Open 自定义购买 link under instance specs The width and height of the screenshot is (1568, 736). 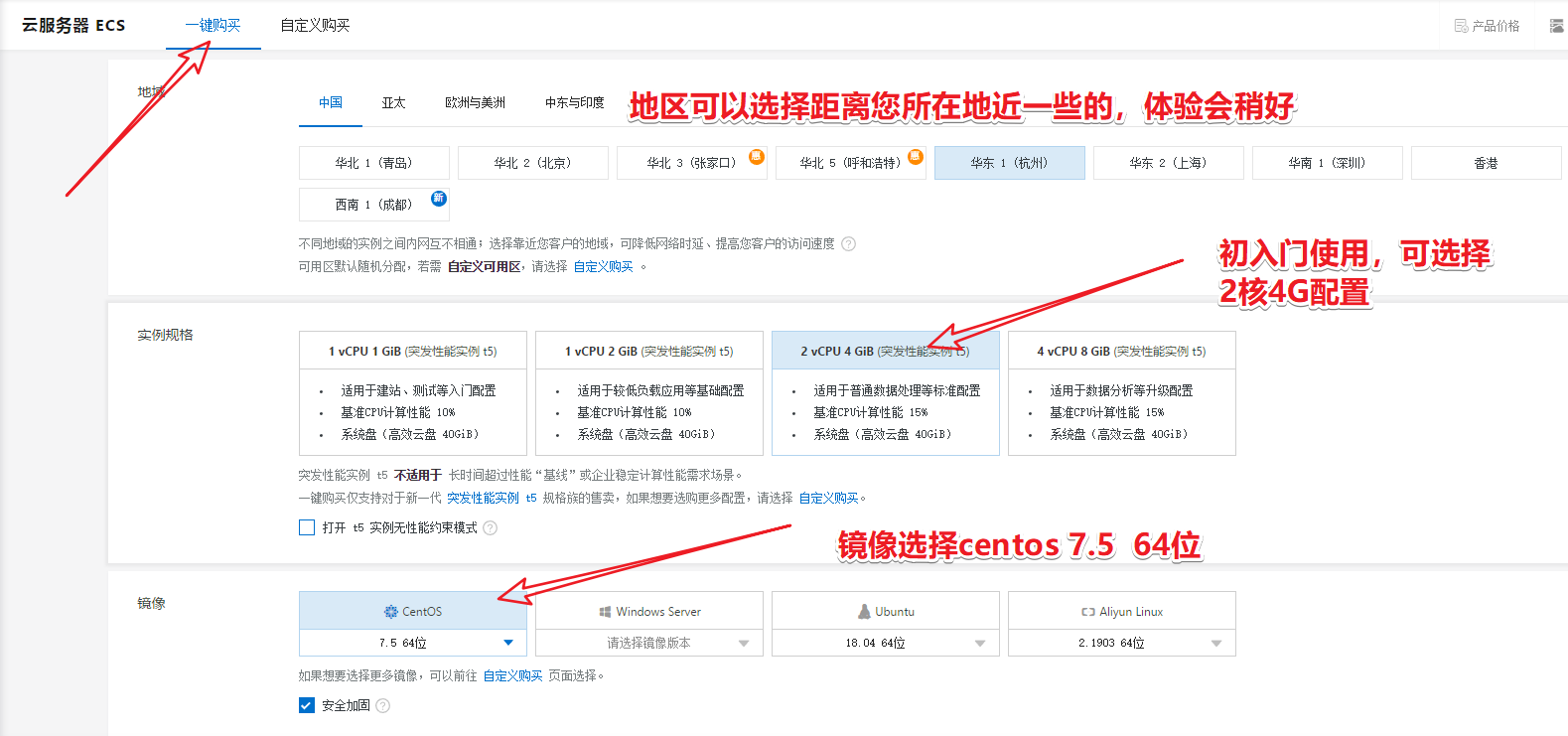coord(829,498)
